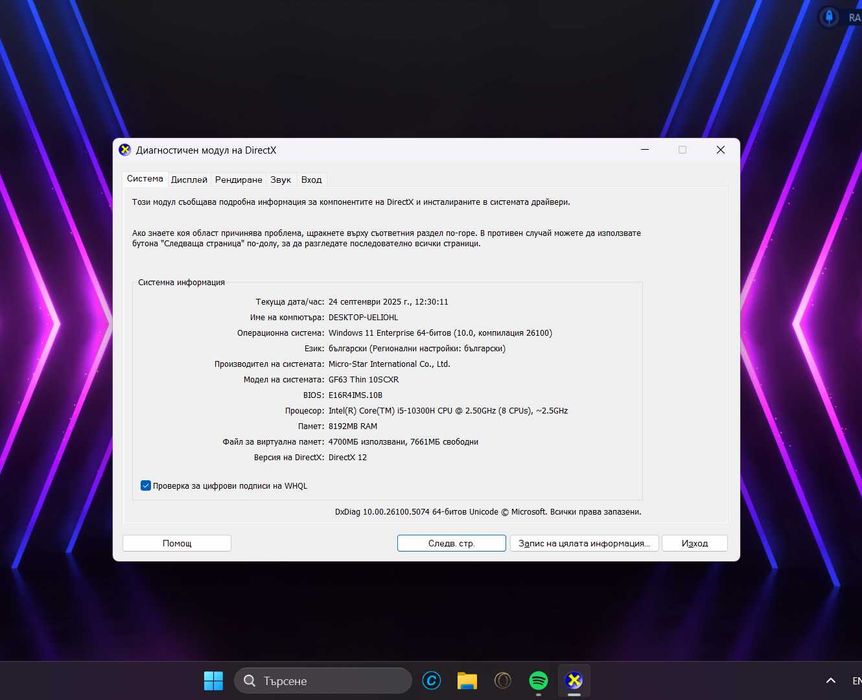862x700 pixels.
Task: Open the Рендиране tab
Action: 238,180
